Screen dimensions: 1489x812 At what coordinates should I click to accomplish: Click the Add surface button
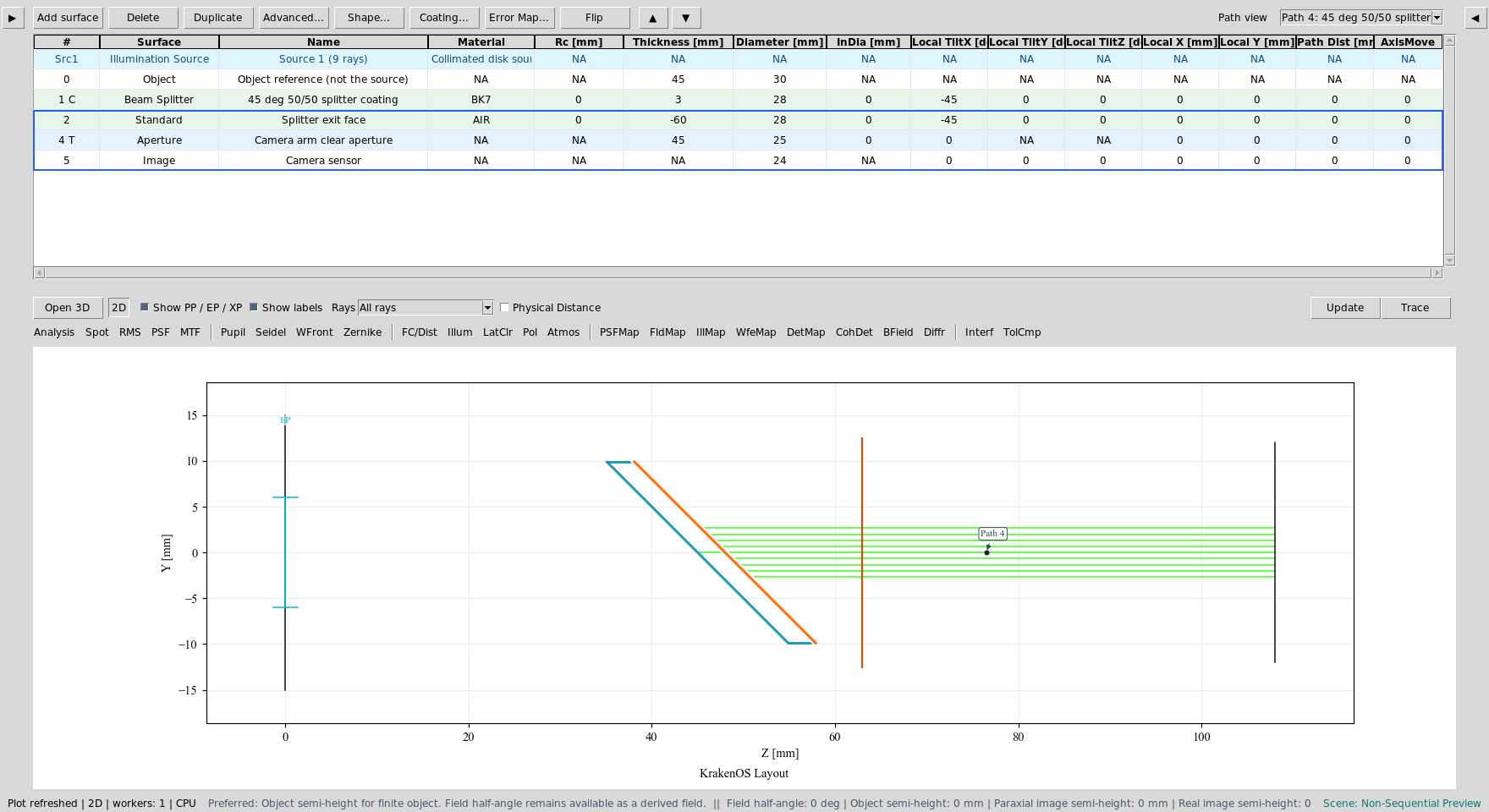[68, 18]
